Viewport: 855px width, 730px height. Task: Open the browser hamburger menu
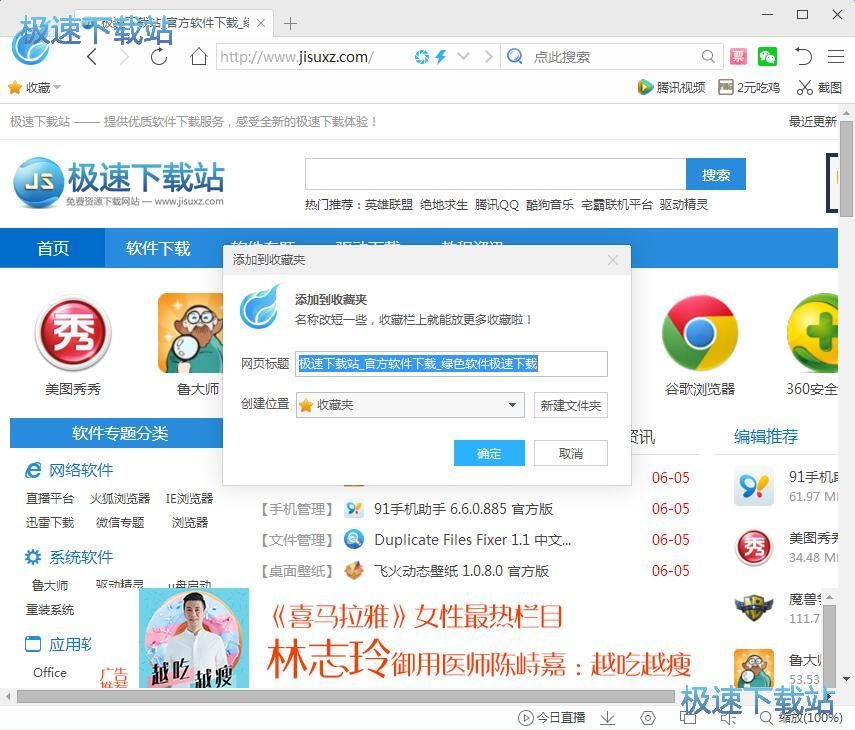click(x=836, y=56)
